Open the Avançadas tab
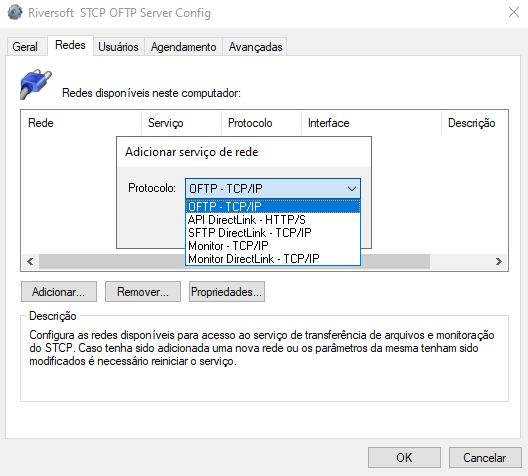The width and height of the screenshot is (528, 476). [x=255, y=46]
